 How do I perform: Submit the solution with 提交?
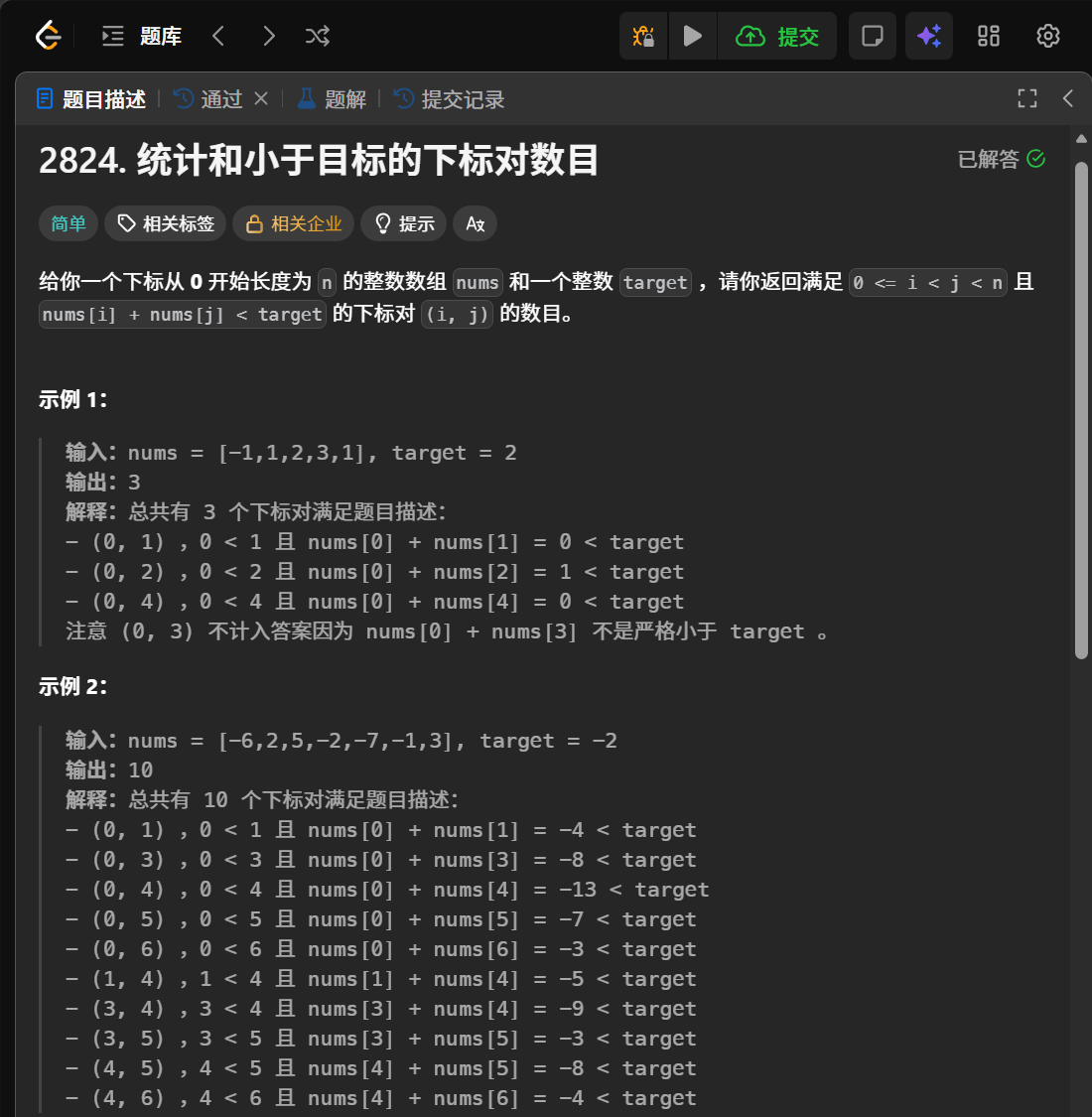pos(777,36)
